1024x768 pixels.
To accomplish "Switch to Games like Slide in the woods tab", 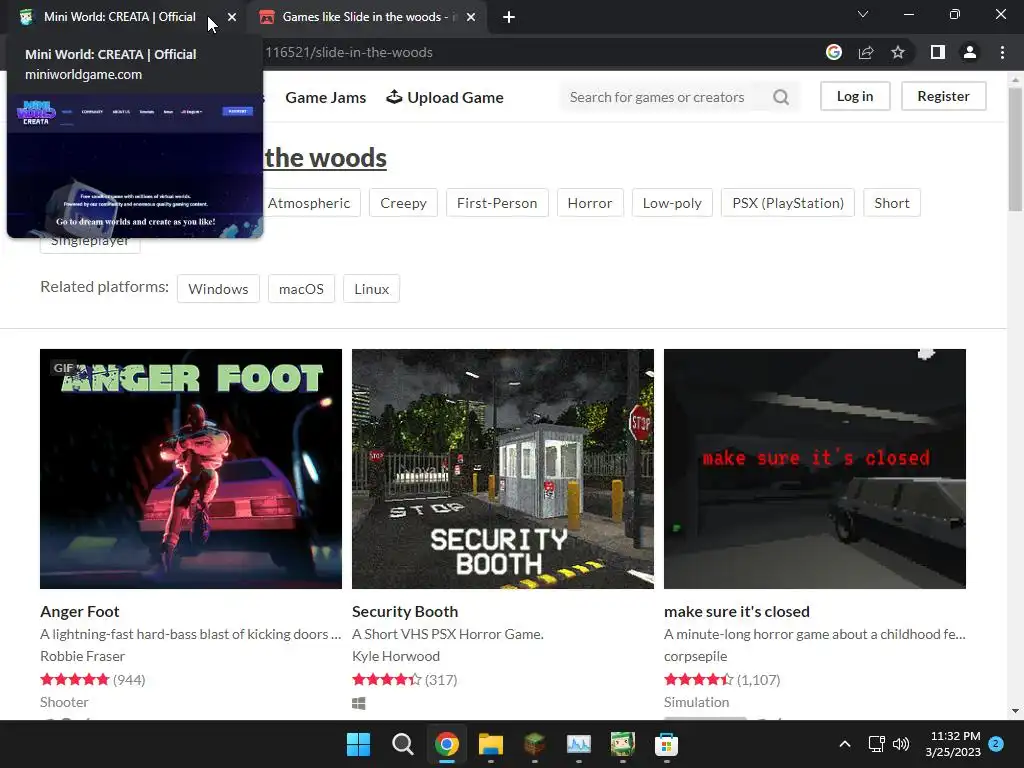I will (366, 17).
